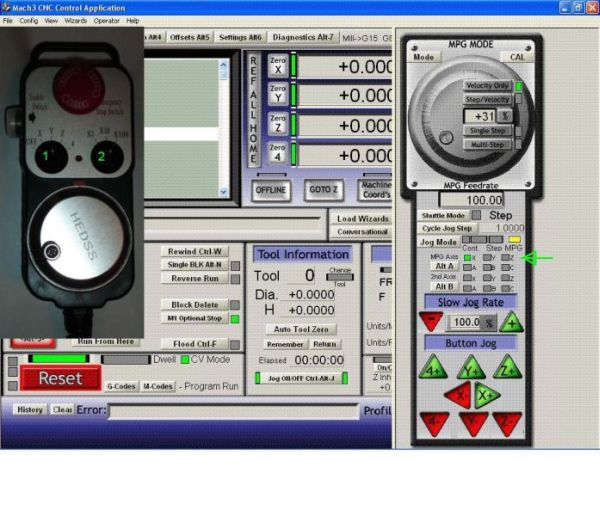Jog X axis positive with green X+ arrow
Image resolution: width=600 pixels, height=516 pixels.
click(487, 395)
